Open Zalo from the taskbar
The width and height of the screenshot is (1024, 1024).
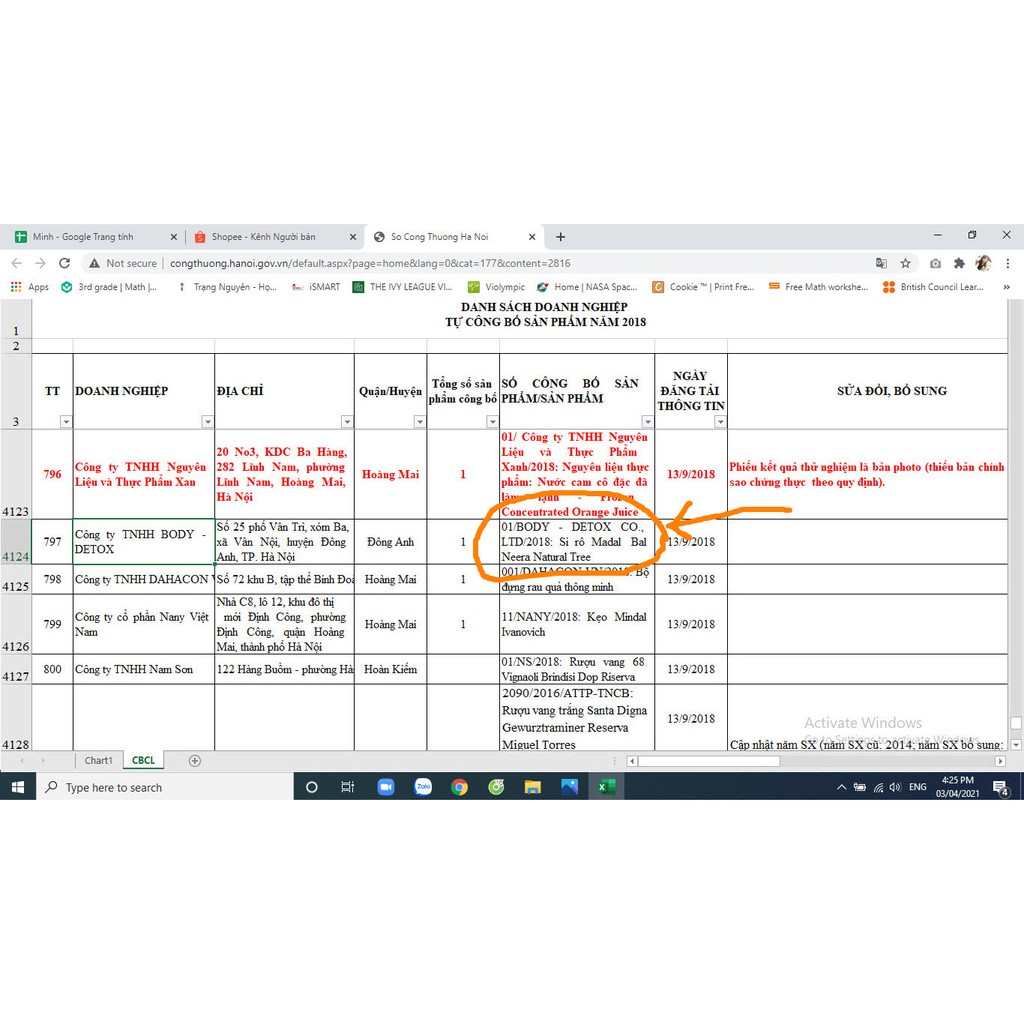pos(423,787)
